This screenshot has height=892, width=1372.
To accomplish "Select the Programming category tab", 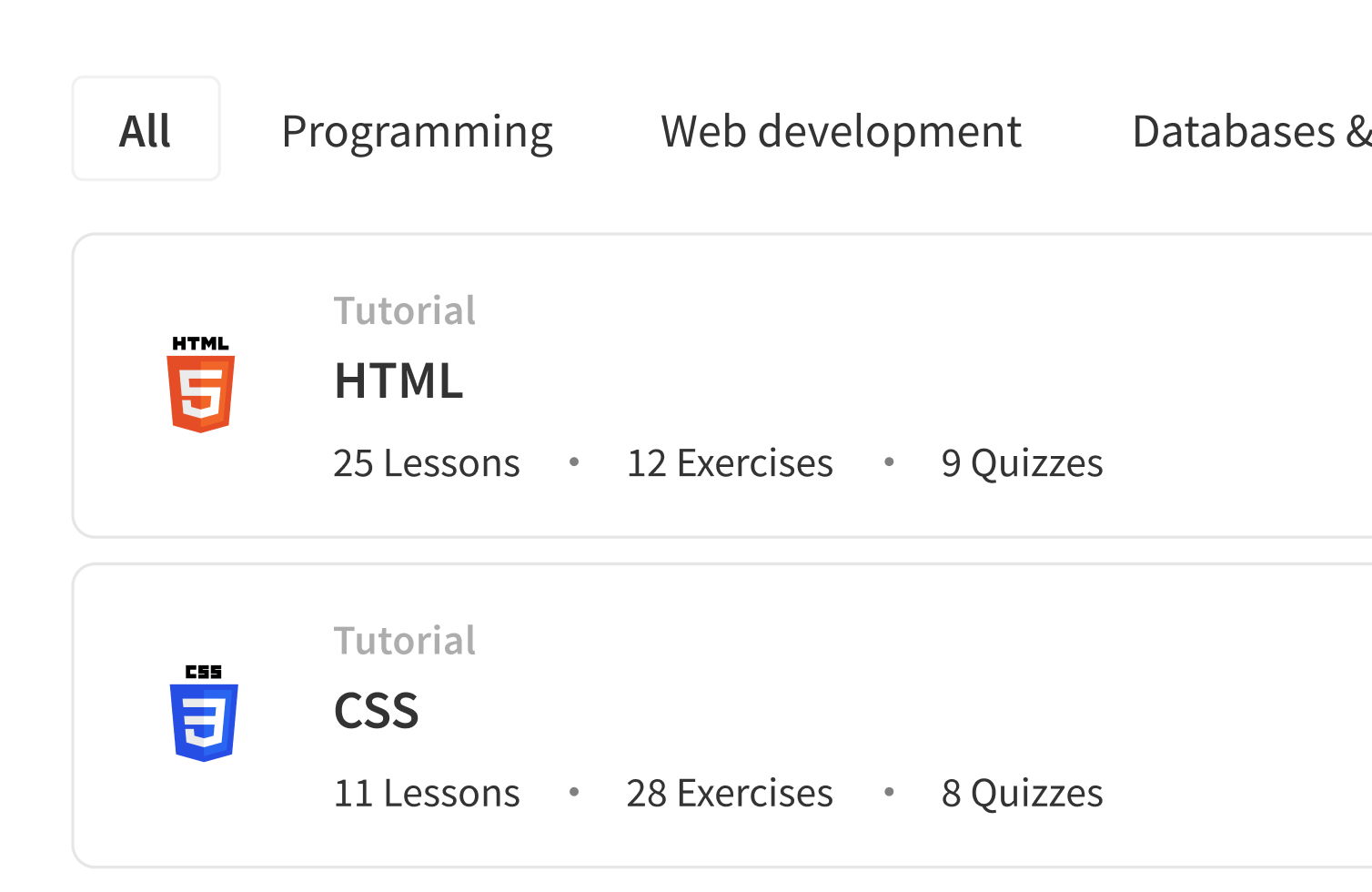I will [x=417, y=131].
